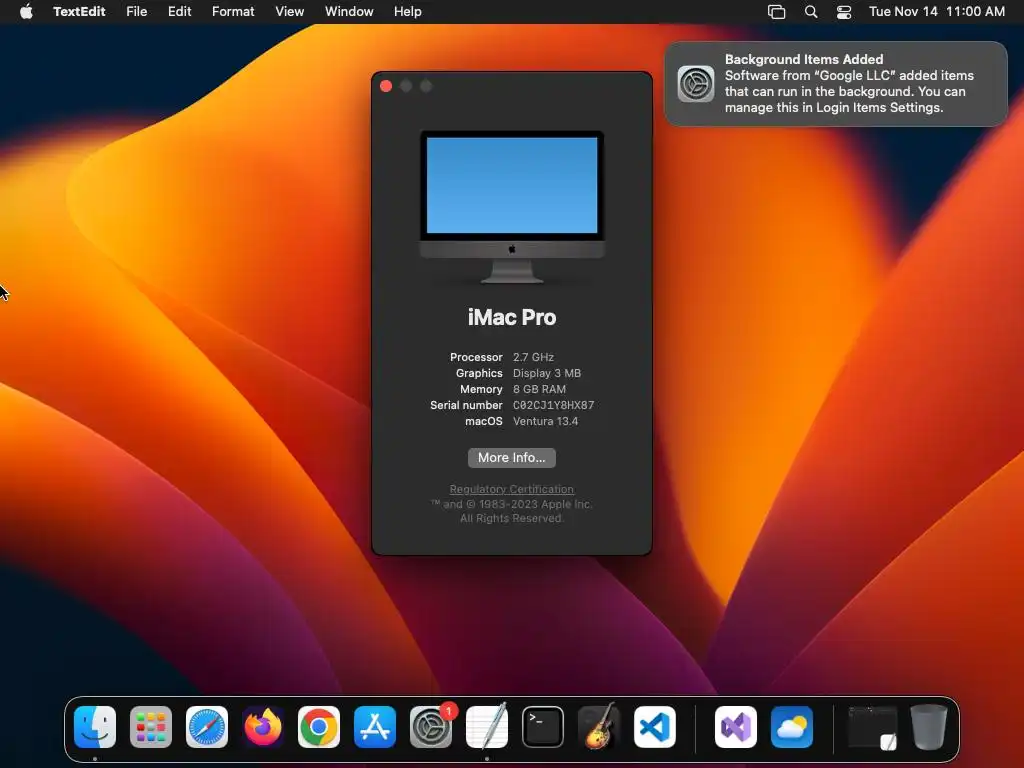1024x768 pixels.
Task: Launch Launchpad from the dock
Action: (x=151, y=726)
